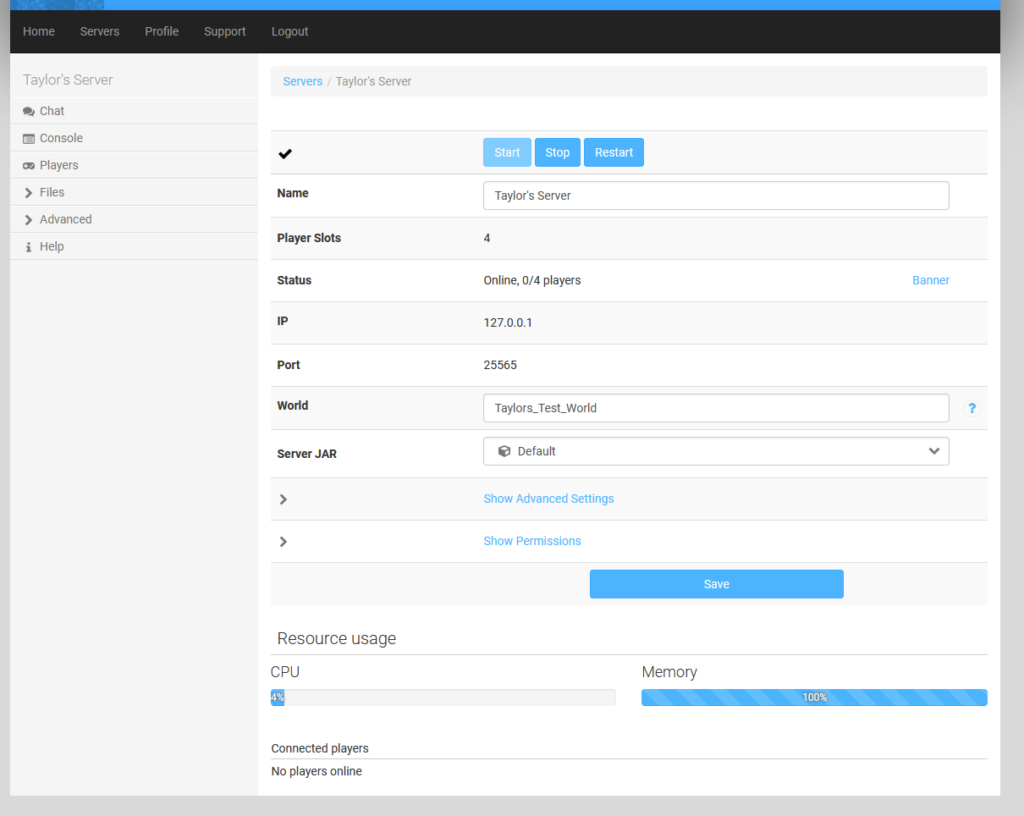1024x816 pixels.
Task: Switch to the Home page
Action: 38,31
